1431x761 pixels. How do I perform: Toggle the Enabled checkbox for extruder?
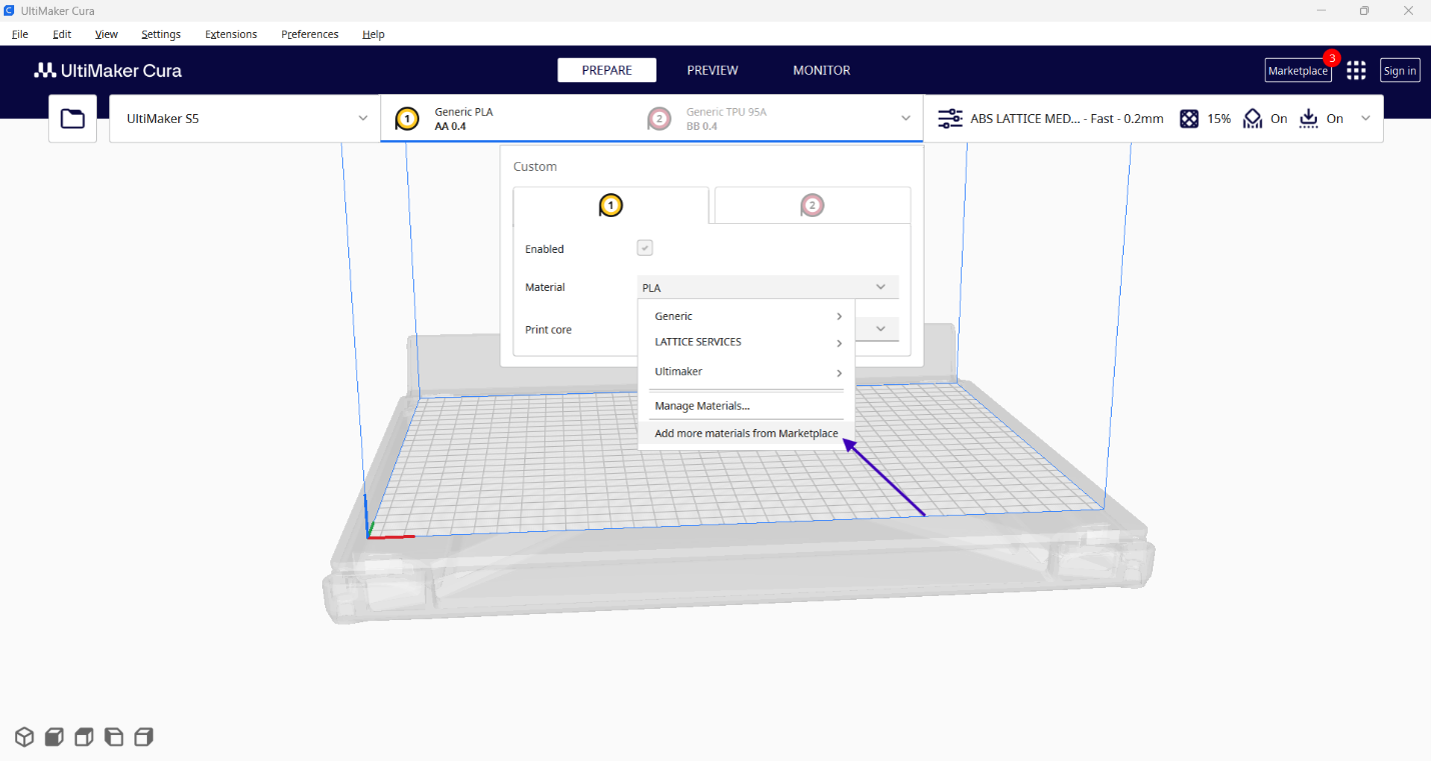tap(645, 248)
